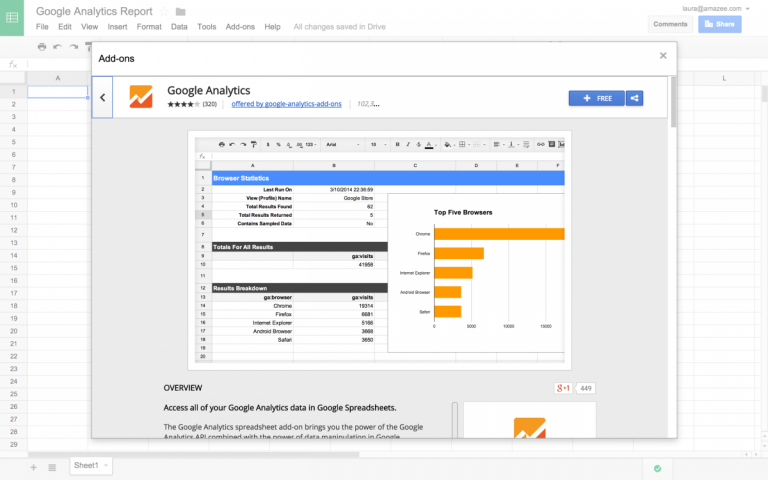Viewport: 768px width, 480px height.
Task: Open the Data menu
Action: 179,27
